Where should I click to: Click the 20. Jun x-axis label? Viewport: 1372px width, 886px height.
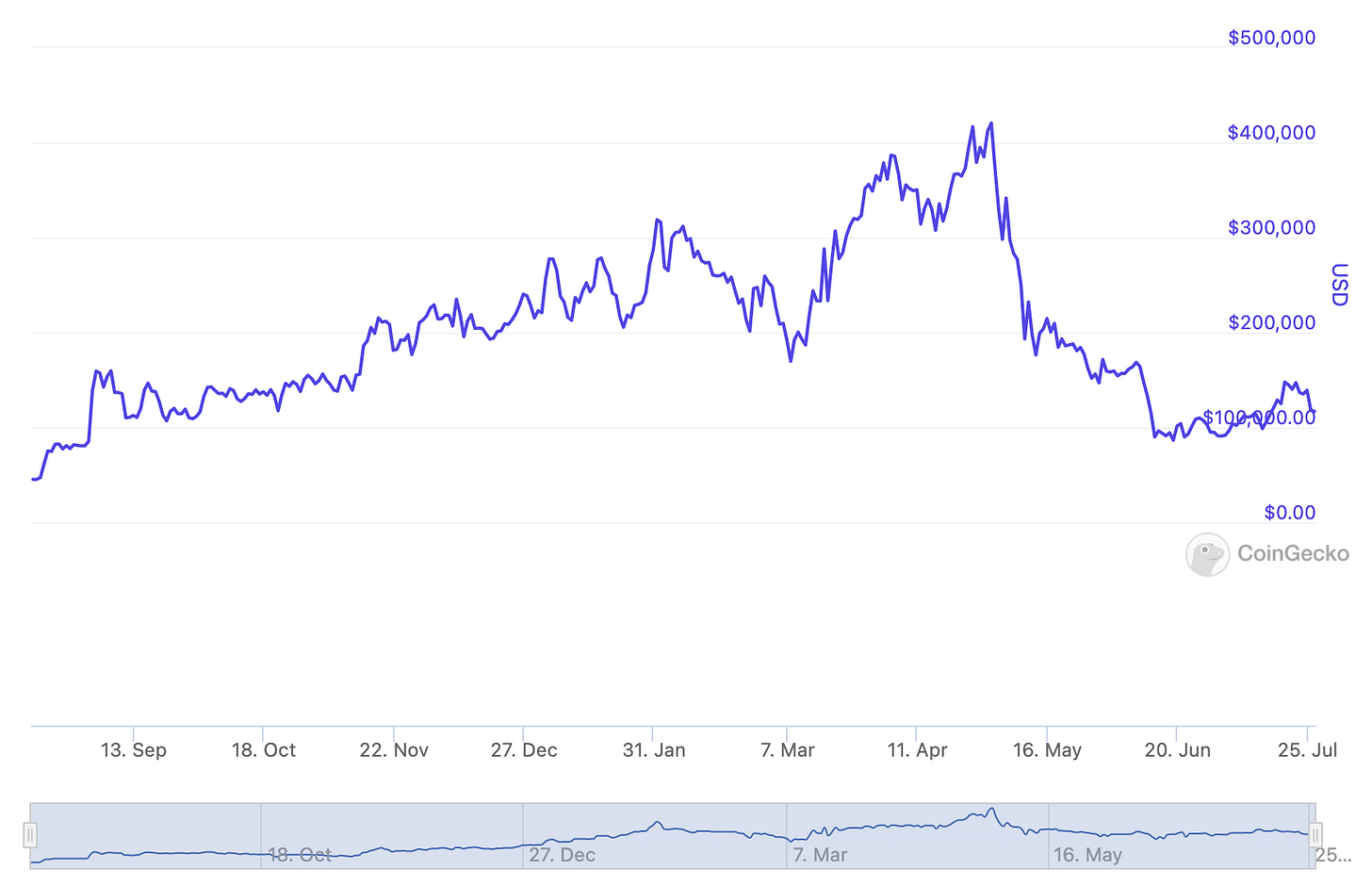point(1177,750)
